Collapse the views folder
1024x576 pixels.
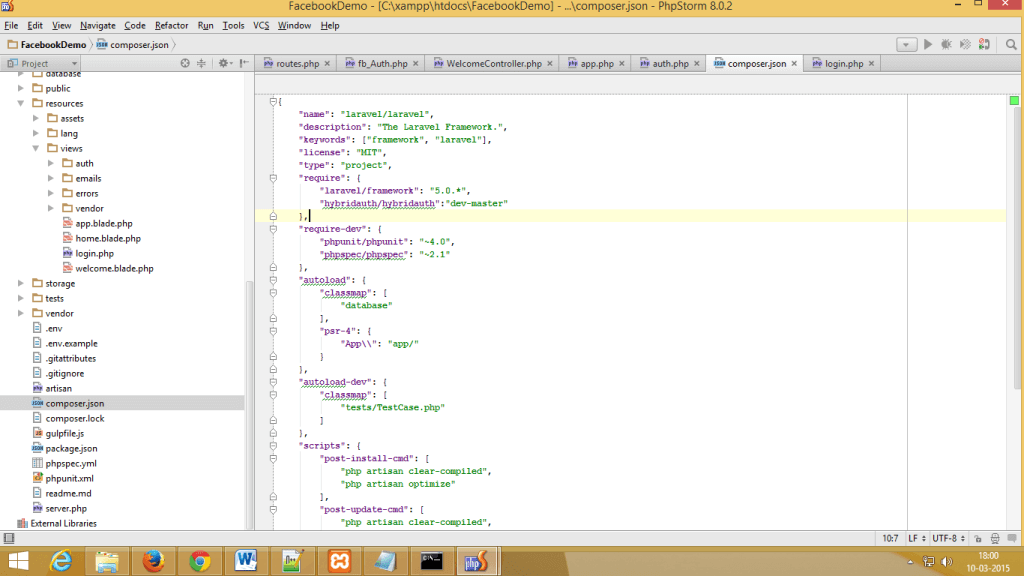click(x=36, y=148)
